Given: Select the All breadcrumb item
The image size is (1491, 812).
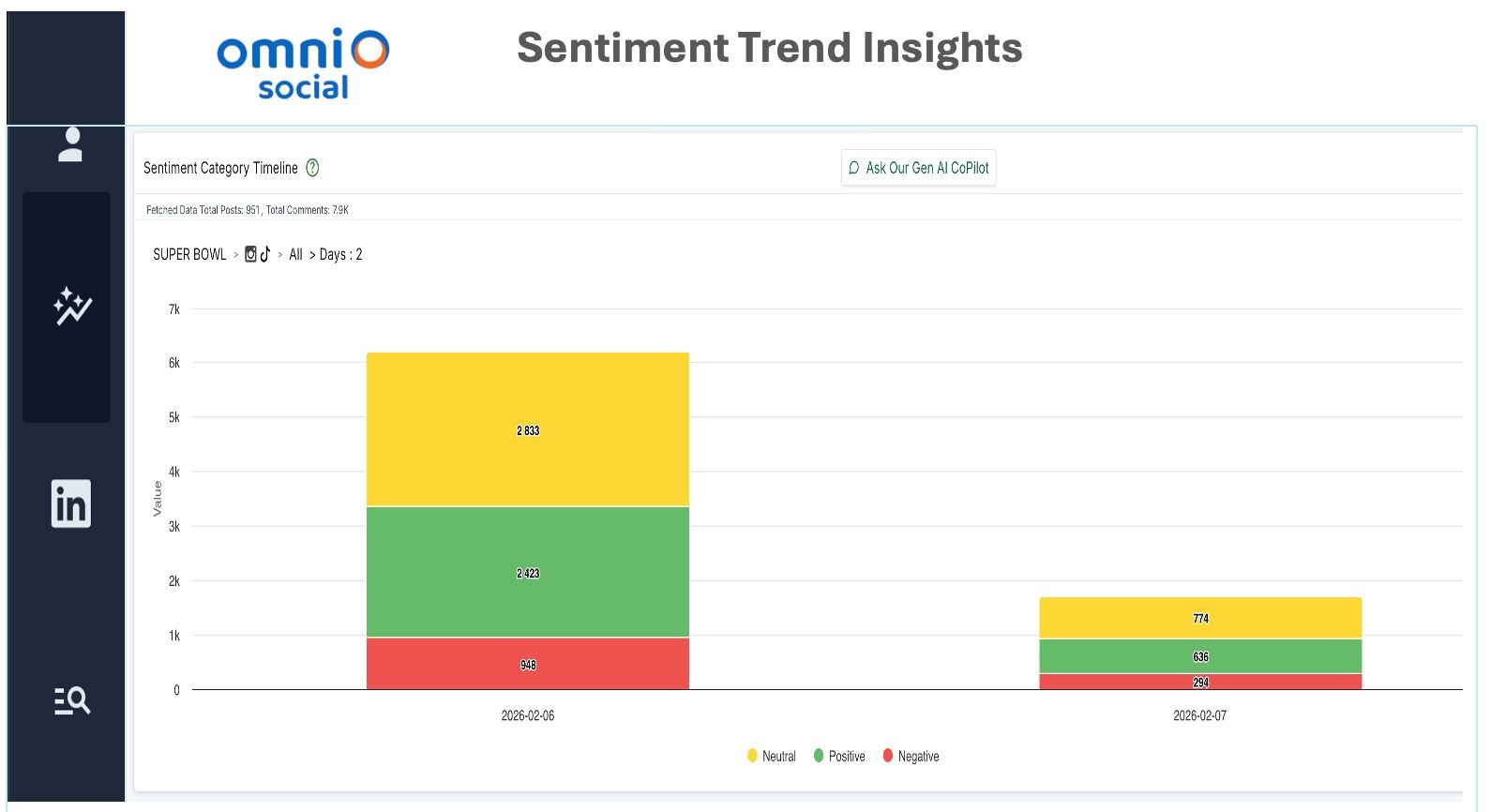Looking at the screenshot, I should coord(295,253).
